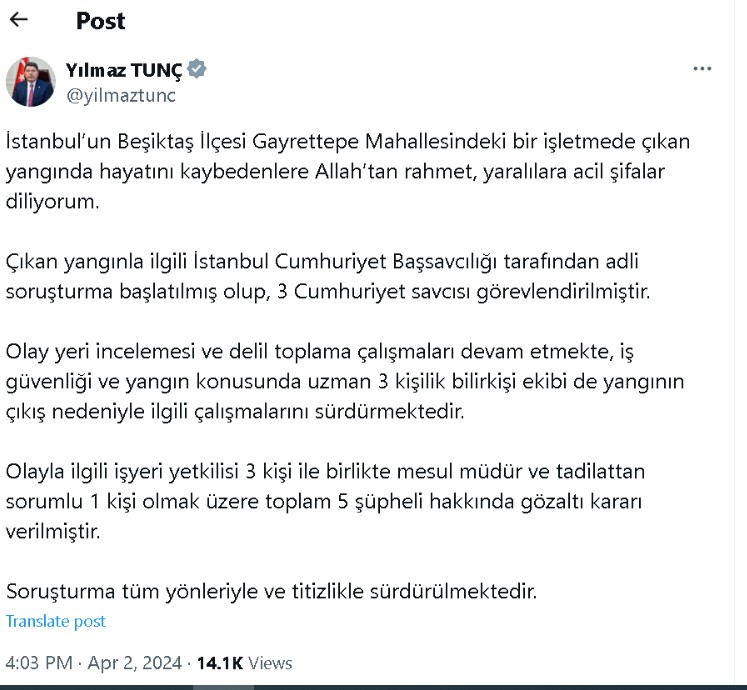The width and height of the screenshot is (747, 690).
Task: Click the paragraph starting with Olay yeri incelemesi
Action: click(x=344, y=382)
